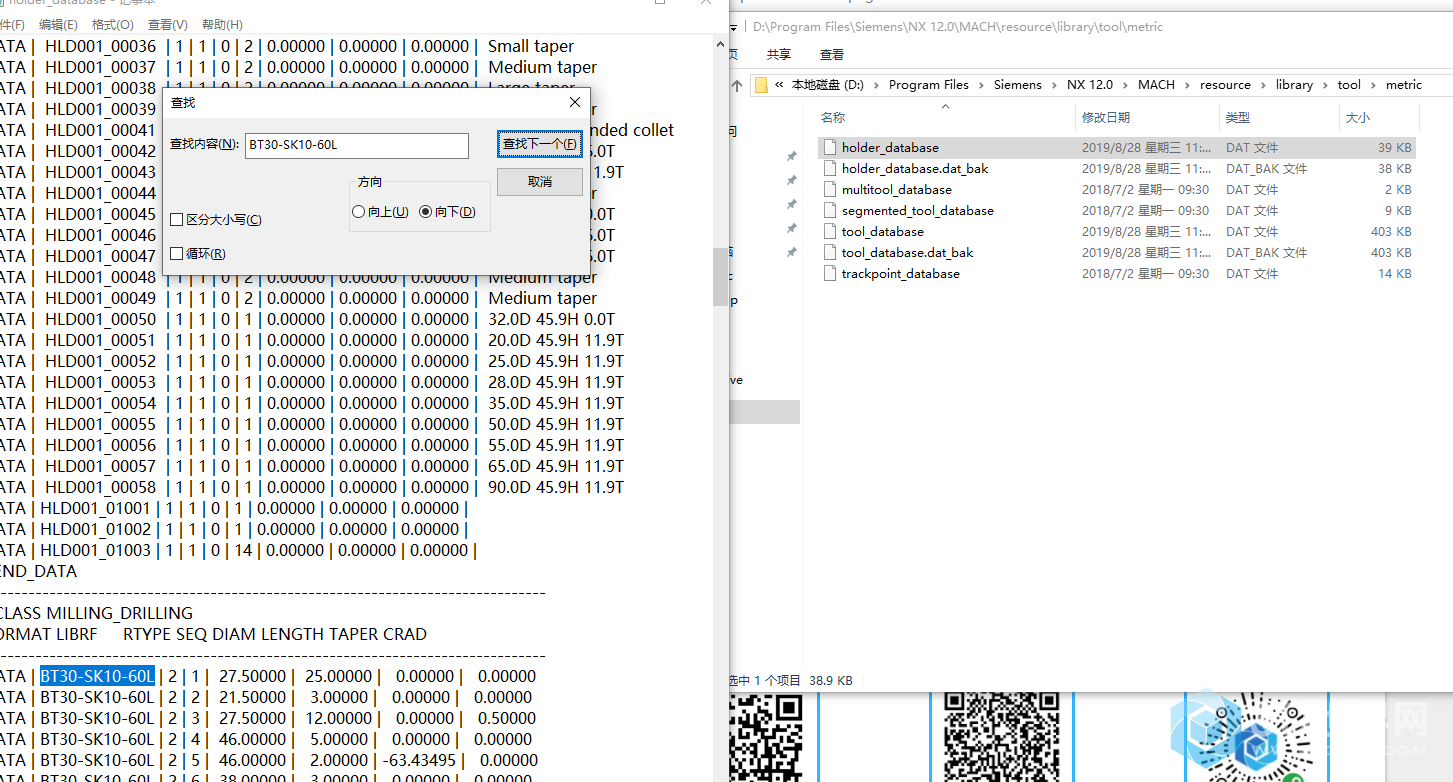Select the segmented_tool_database file icon
Image resolution: width=1453 pixels, height=782 pixels.
(829, 210)
